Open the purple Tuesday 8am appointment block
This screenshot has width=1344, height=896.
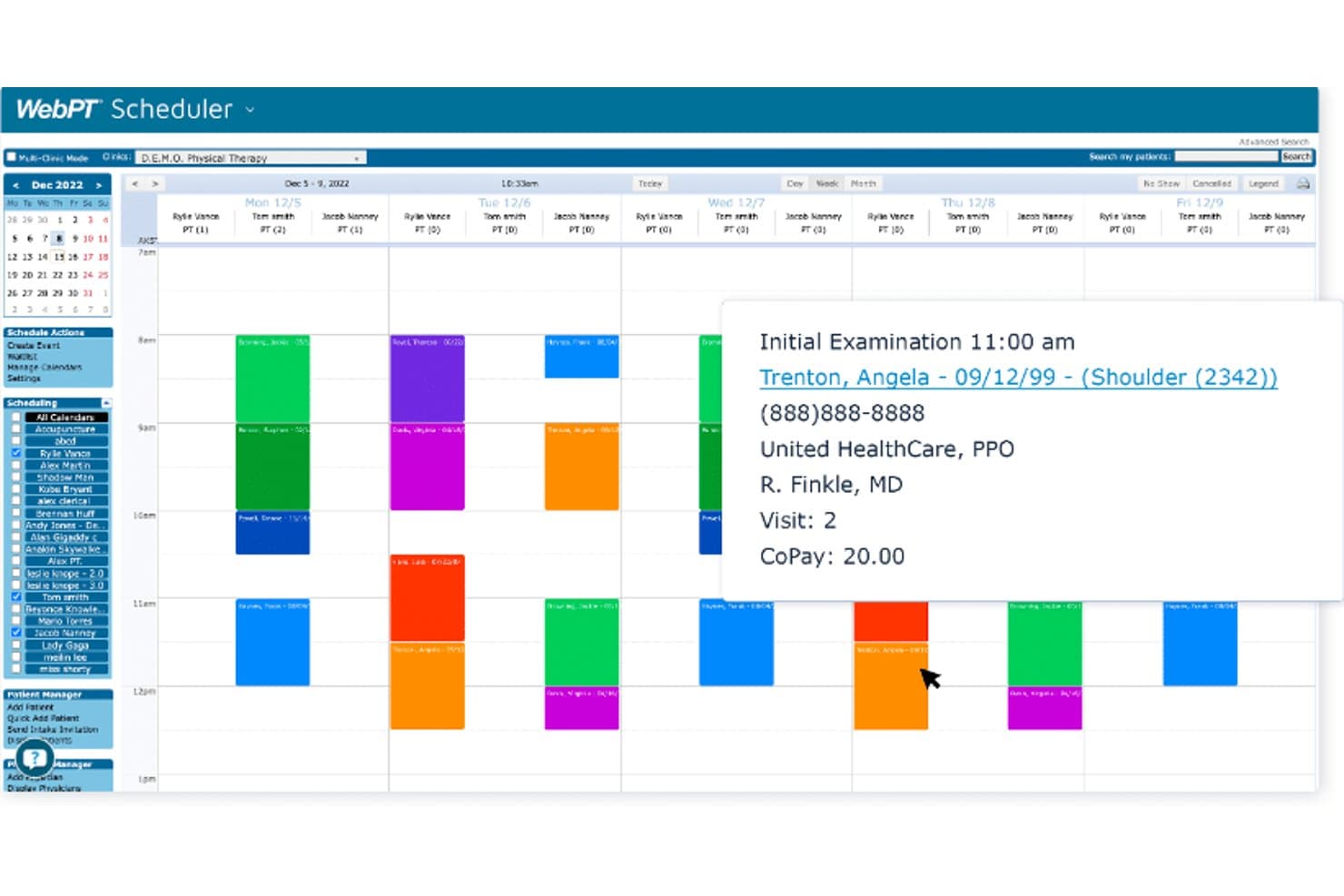tap(427, 379)
